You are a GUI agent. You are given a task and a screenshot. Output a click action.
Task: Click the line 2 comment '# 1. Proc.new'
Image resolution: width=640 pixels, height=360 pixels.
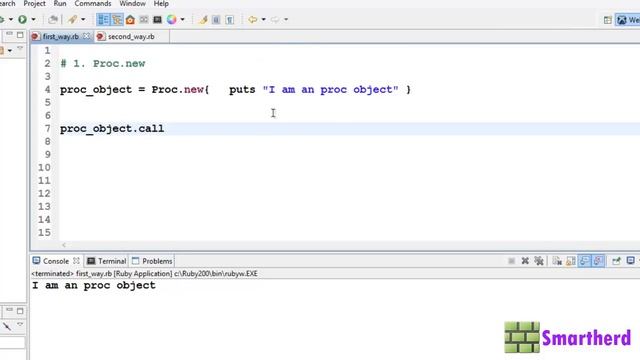103,64
